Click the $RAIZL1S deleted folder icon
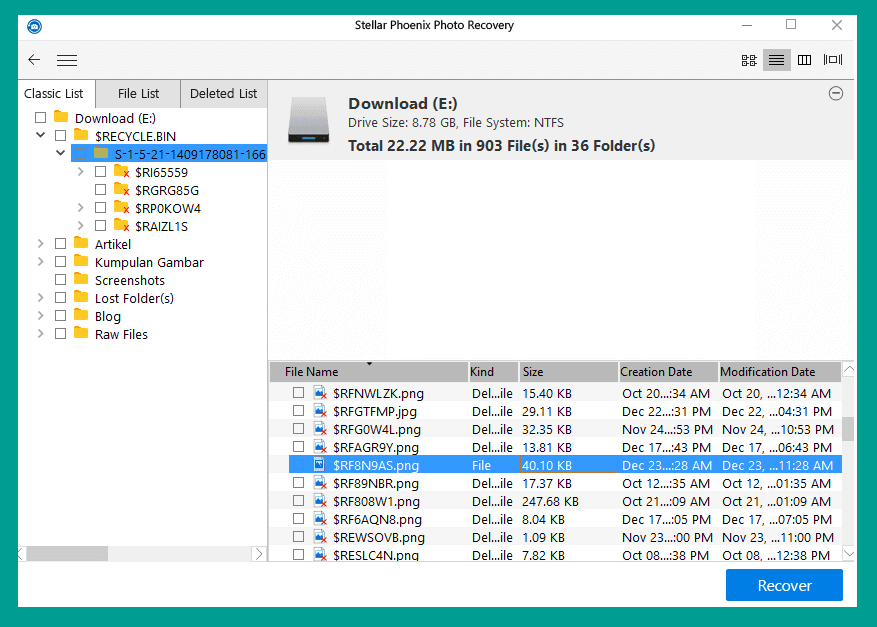 121,225
